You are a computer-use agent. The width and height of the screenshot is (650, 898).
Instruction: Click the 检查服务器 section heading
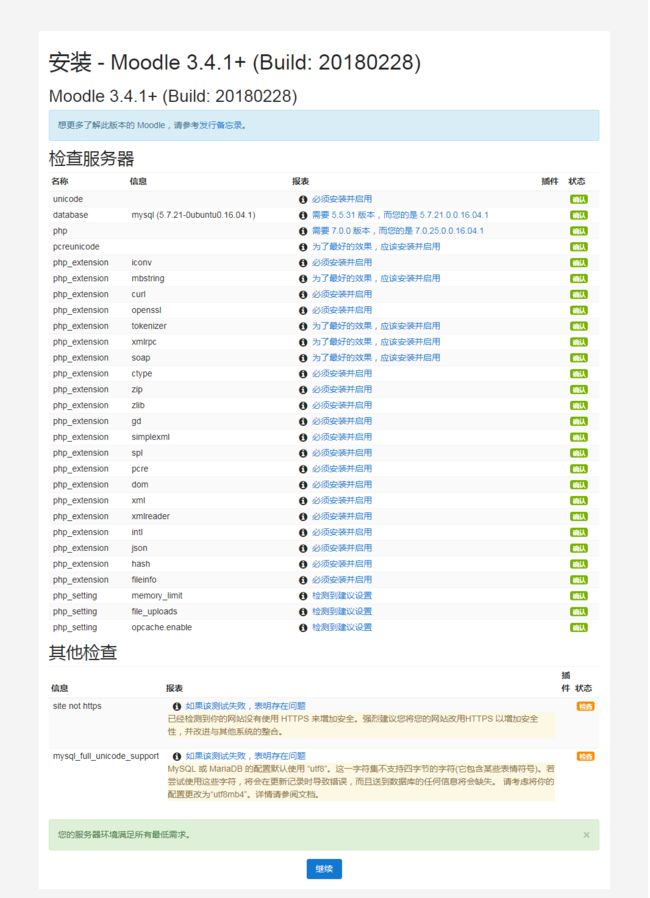(92, 159)
